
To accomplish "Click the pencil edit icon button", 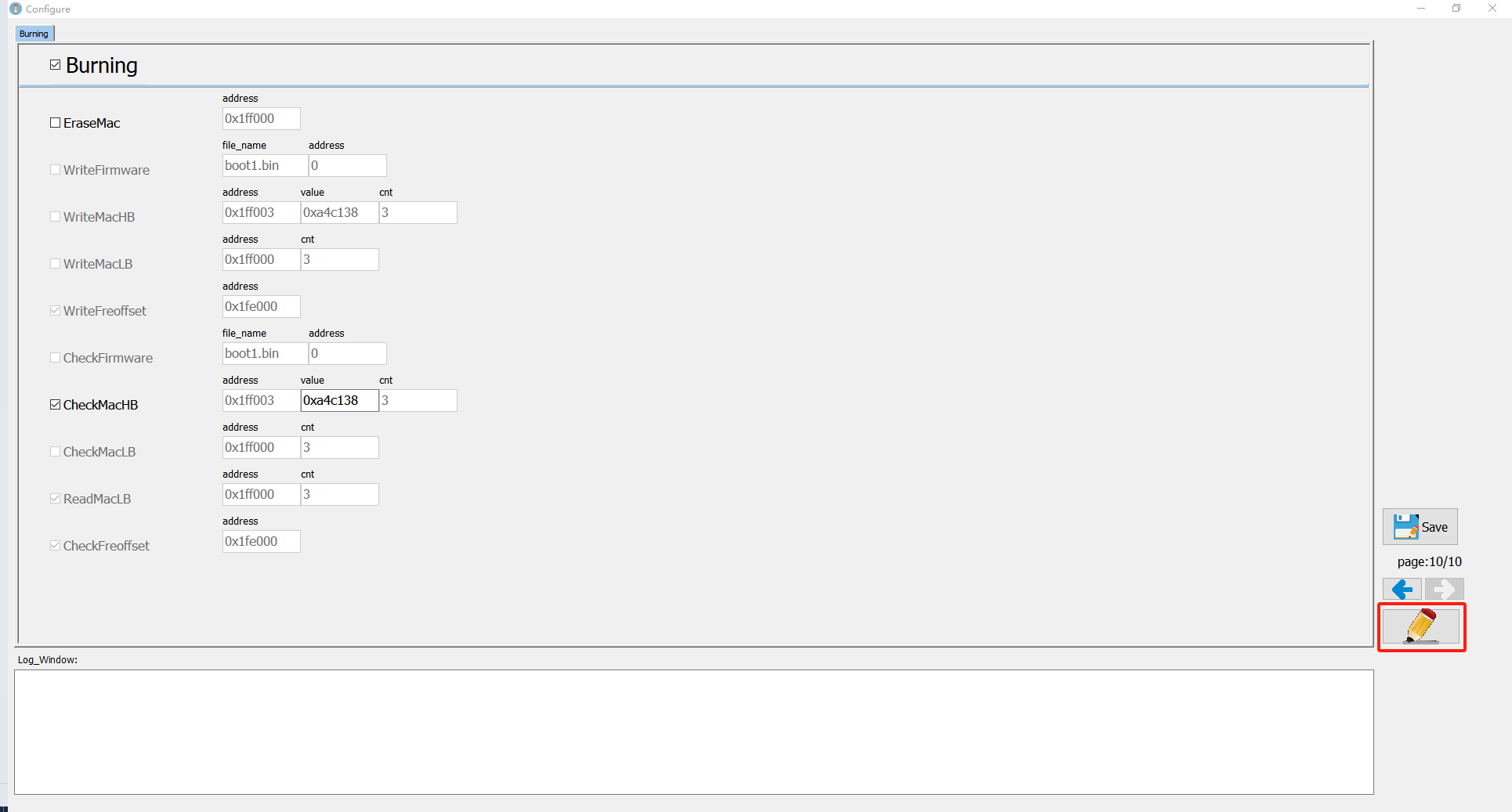I will pyautogui.click(x=1420, y=626).
